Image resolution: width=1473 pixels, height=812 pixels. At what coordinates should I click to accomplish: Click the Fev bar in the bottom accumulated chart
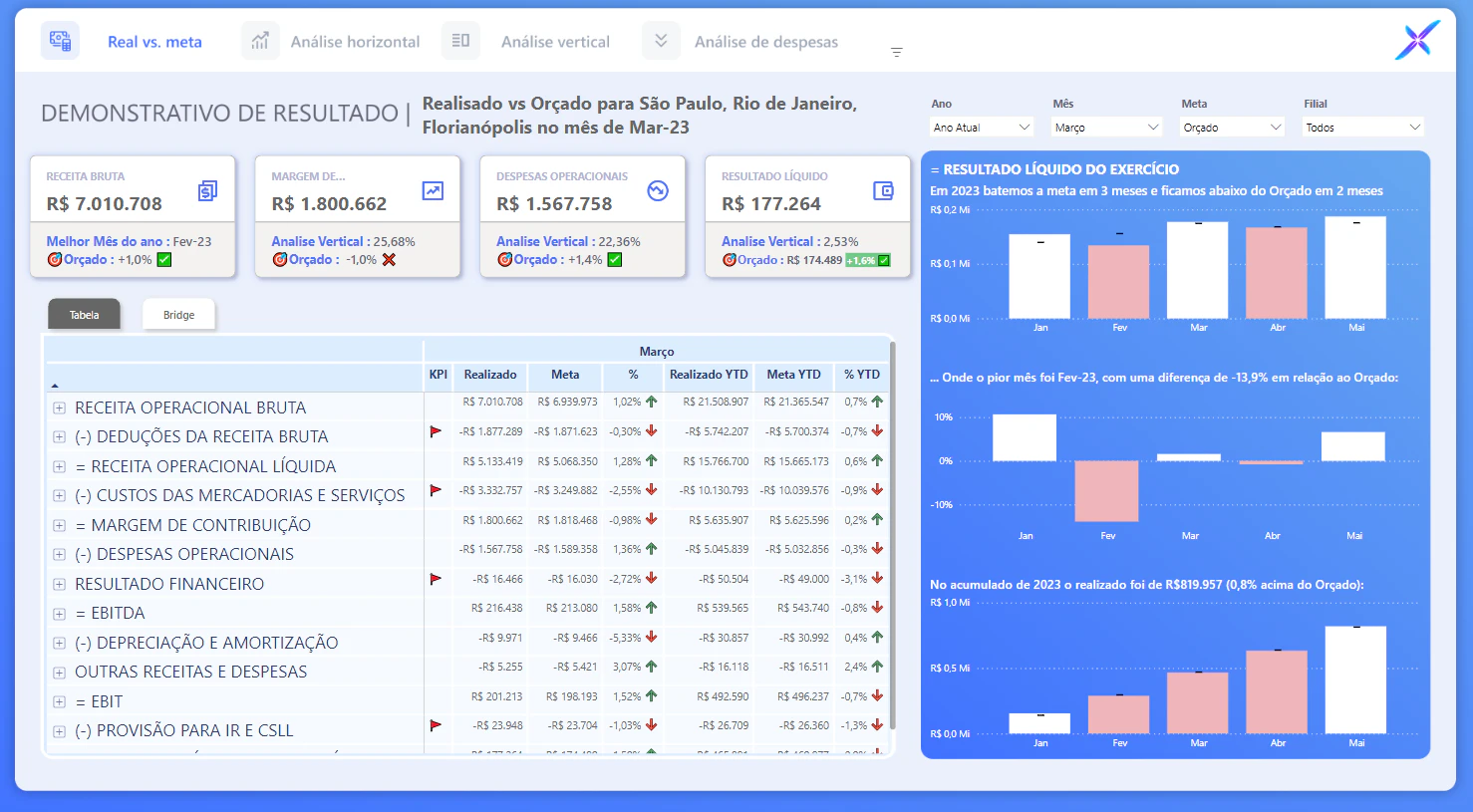[x=1119, y=714]
